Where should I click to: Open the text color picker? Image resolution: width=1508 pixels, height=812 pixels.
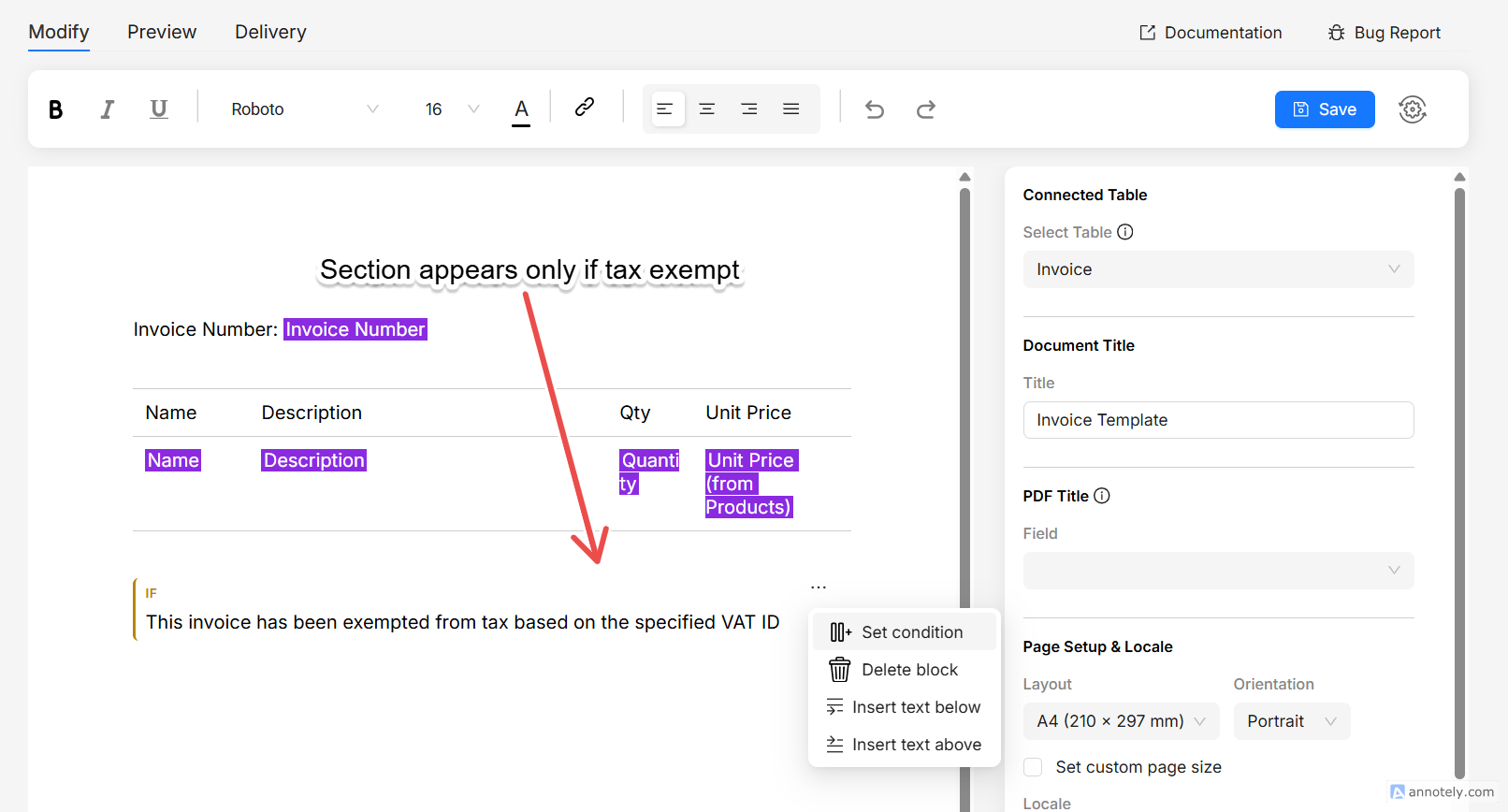pyautogui.click(x=521, y=110)
